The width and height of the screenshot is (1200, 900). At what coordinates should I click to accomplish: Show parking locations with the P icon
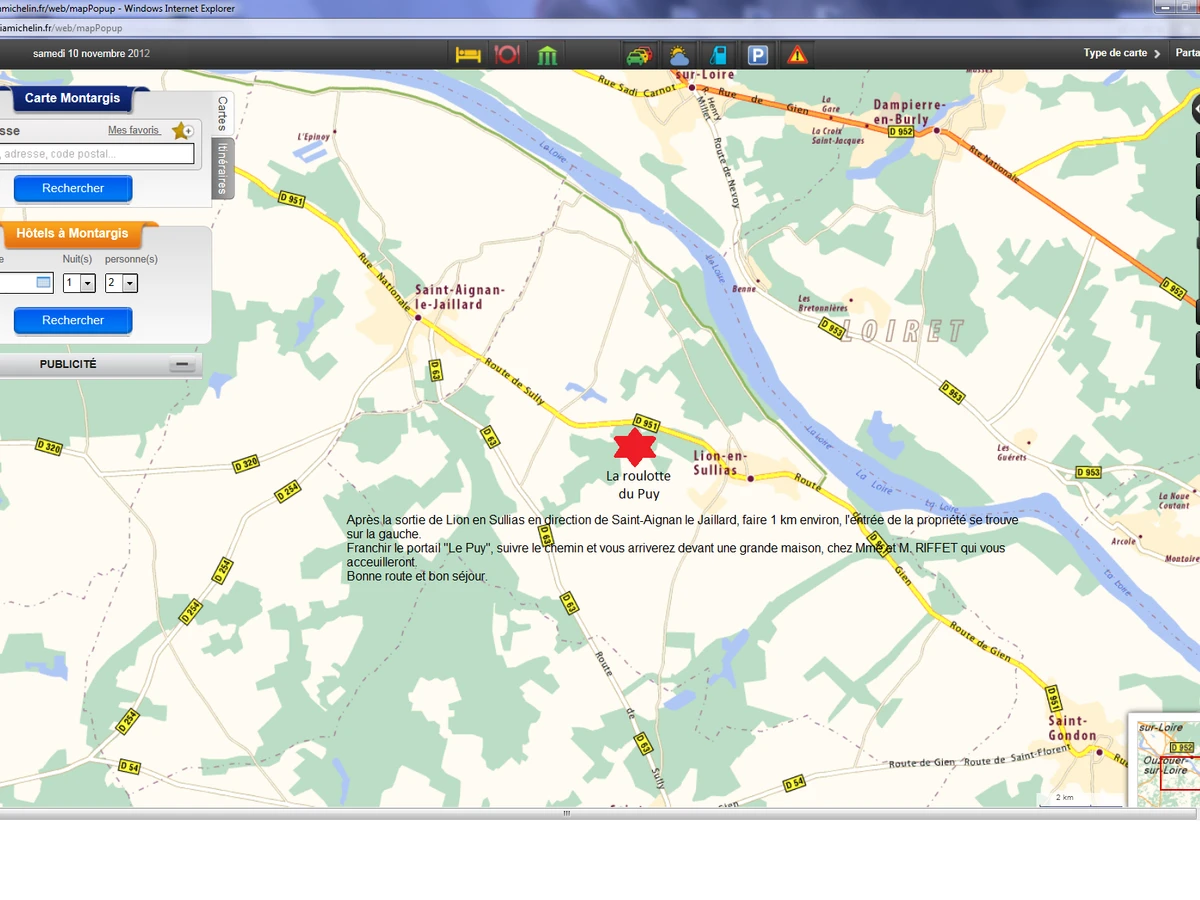[758, 54]
